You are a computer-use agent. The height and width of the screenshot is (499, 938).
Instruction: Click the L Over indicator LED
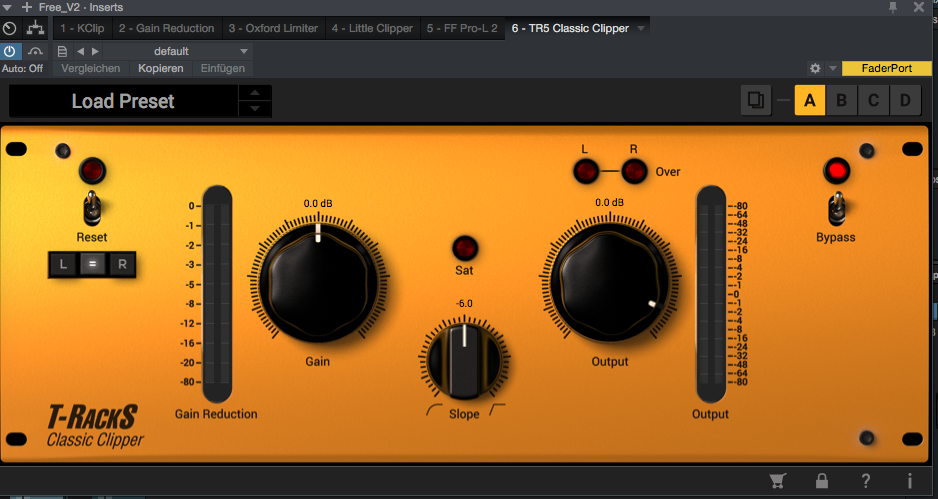coord(586,171)
